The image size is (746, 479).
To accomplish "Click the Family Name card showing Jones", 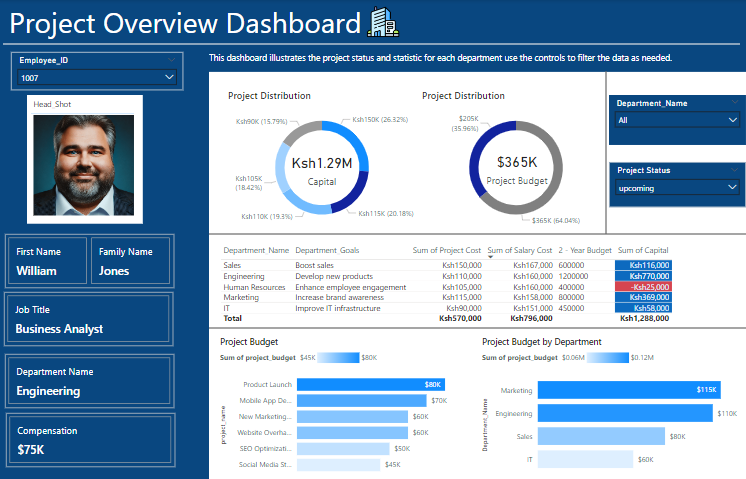I will coord(130,261).
